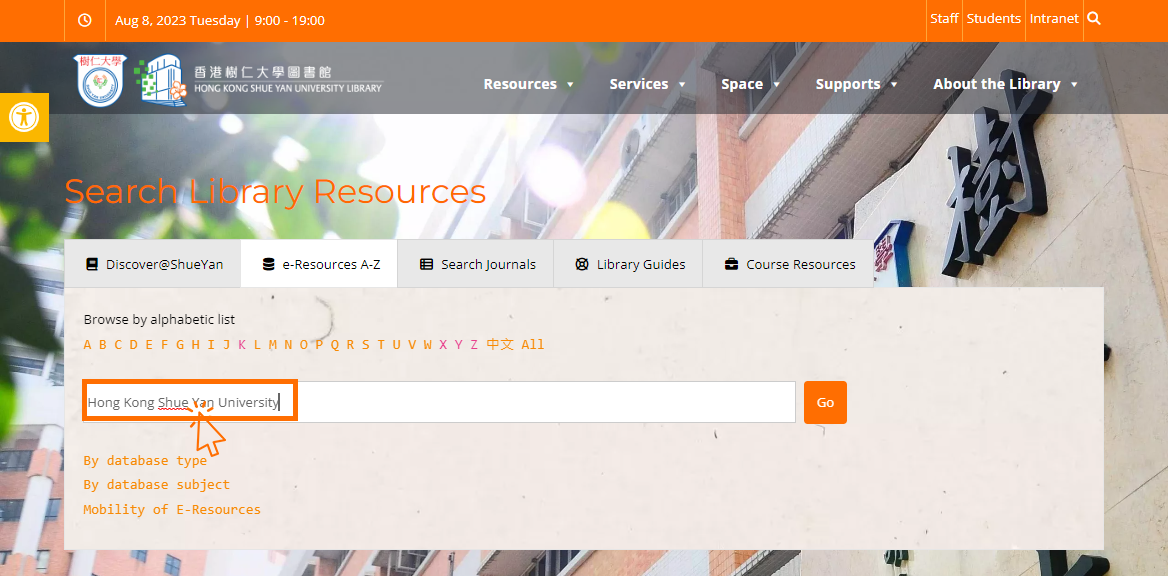
Task: Click the search magnifier icon in top bar
Action: [1094, 19]
